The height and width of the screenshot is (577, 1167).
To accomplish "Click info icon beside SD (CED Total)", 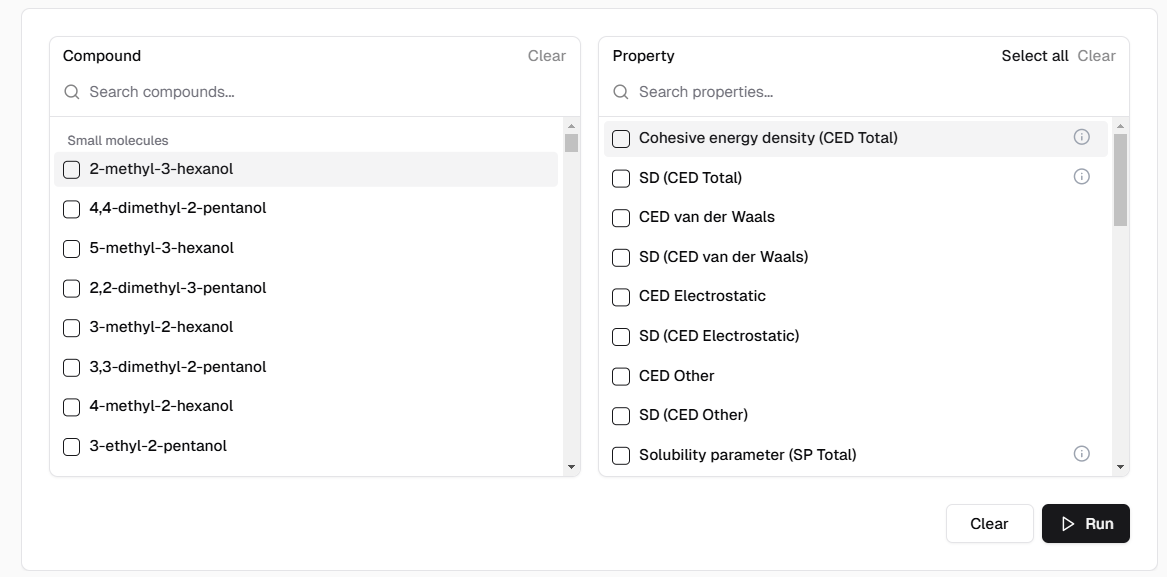I will tap(1081, 177).
